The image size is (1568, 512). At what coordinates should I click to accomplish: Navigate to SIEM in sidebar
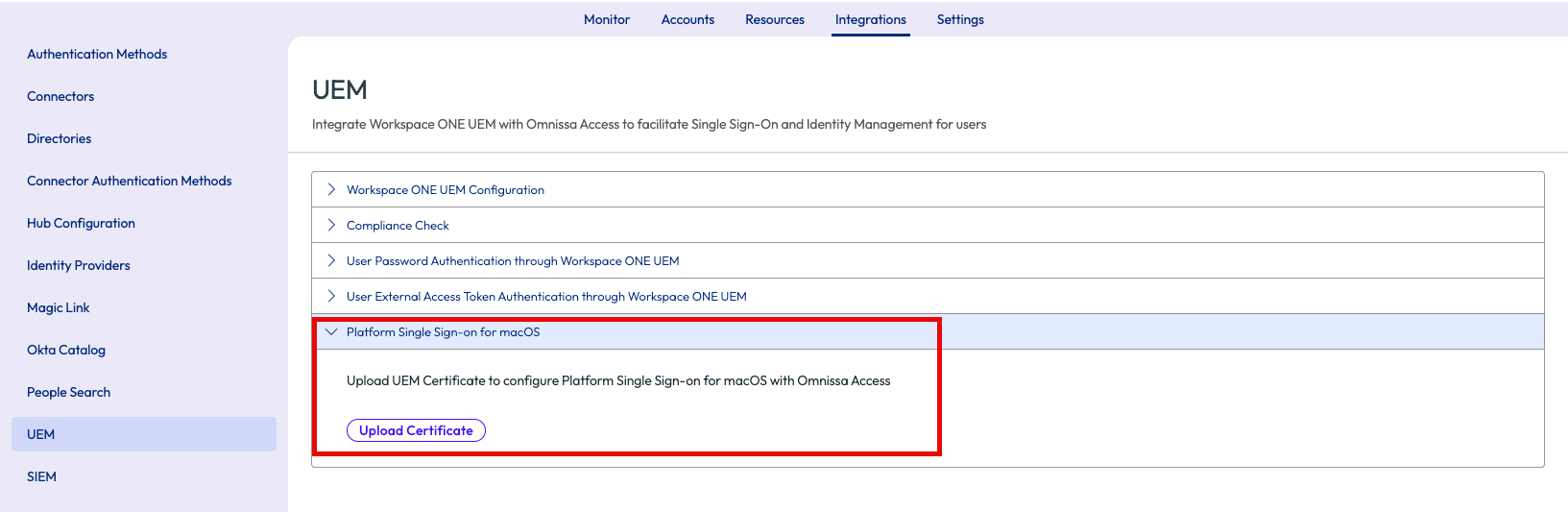pyautogui.click(x=41, y=476)
